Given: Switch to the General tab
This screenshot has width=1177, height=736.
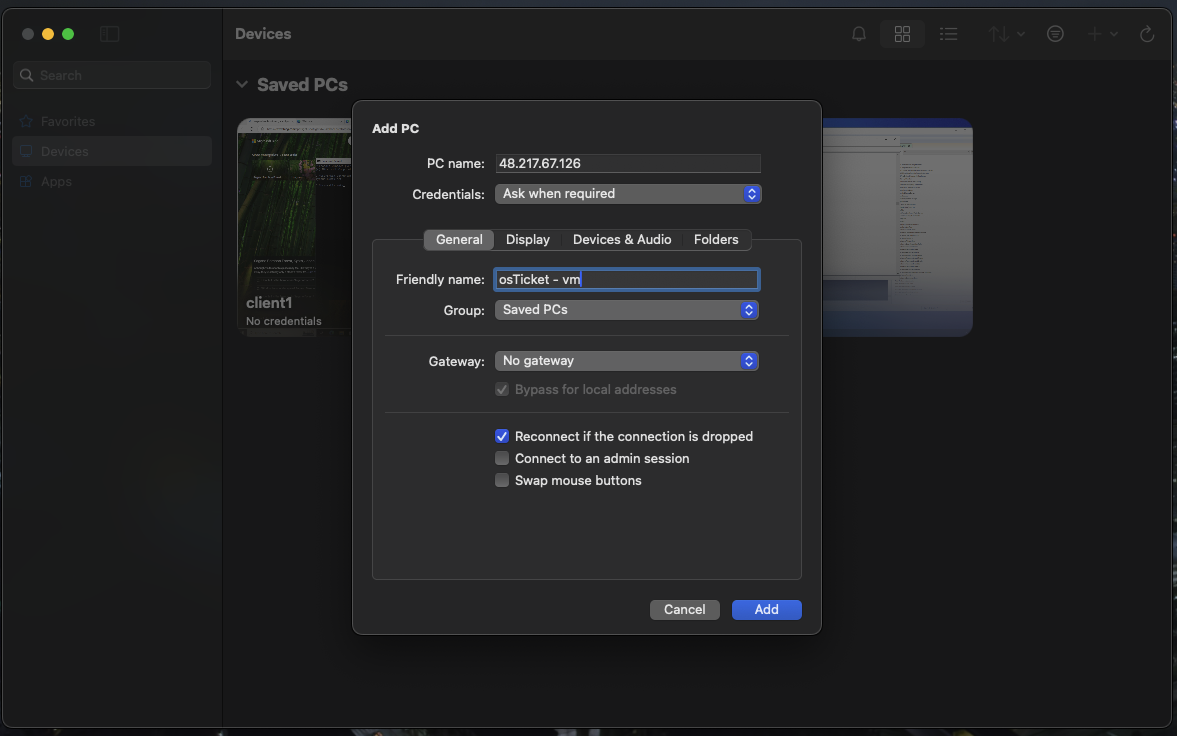Looking at the screenshot, I should [x=459, y=240].
